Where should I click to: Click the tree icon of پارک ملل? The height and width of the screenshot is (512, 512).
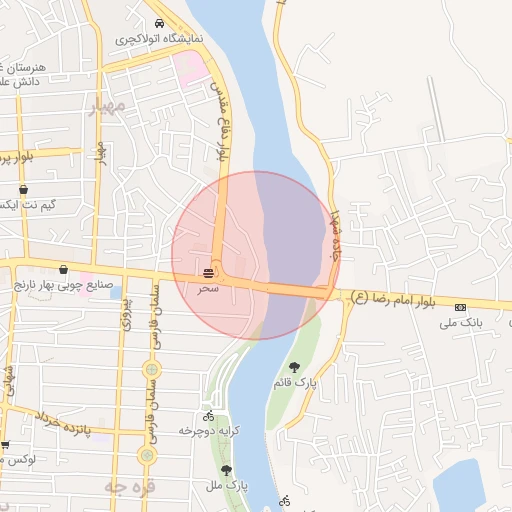coord(226,470)
